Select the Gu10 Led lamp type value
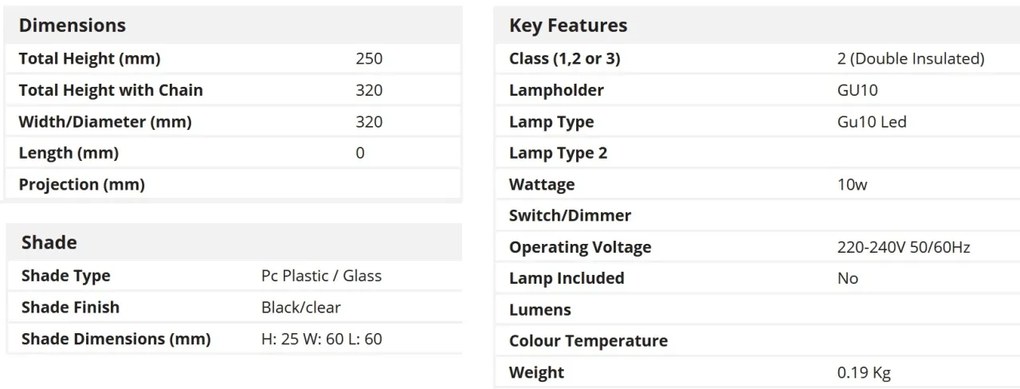Image resolution: width=1020 pixels, height=389 pixels. pyautogui.click(x=872, y=122)
